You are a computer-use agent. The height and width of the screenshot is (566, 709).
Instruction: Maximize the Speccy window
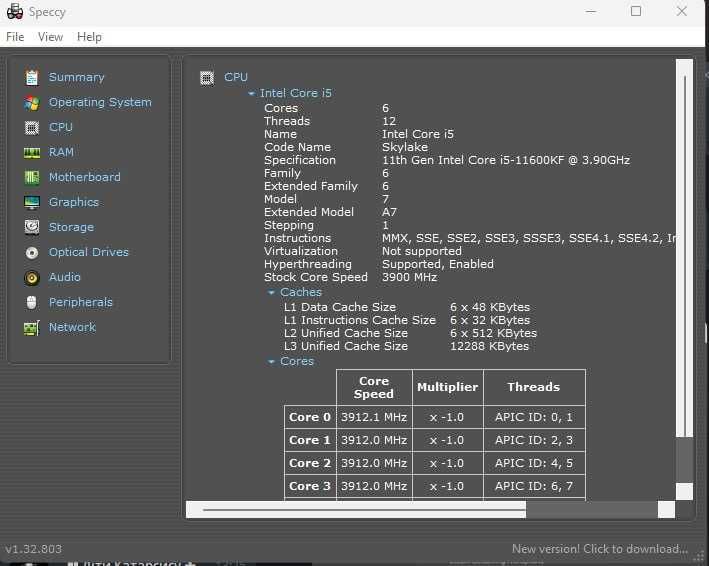[x=636, y=11]
